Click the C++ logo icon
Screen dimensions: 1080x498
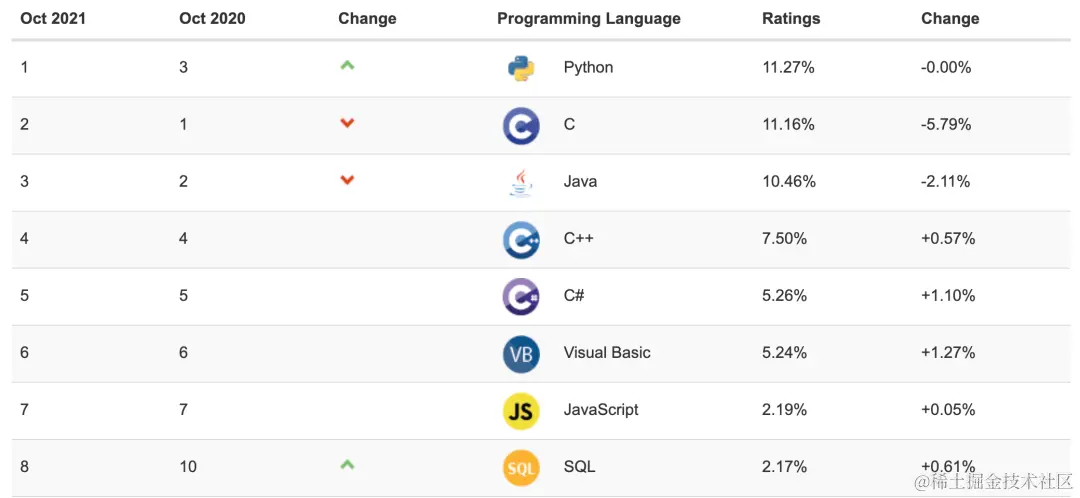pyautogui.click(x=521, y=240)
